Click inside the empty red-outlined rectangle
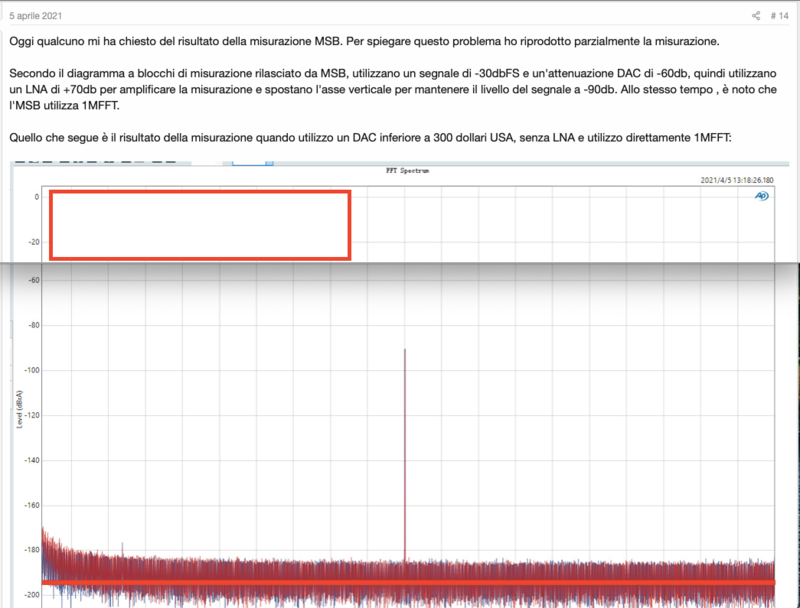The height and width of the screenshot is (608, 800). 199,225
